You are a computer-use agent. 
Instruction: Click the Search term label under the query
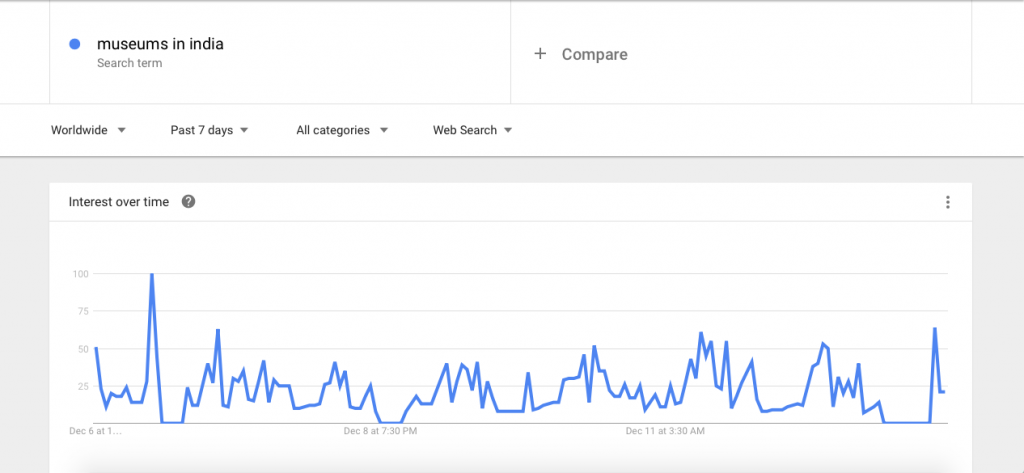point(129,63)
